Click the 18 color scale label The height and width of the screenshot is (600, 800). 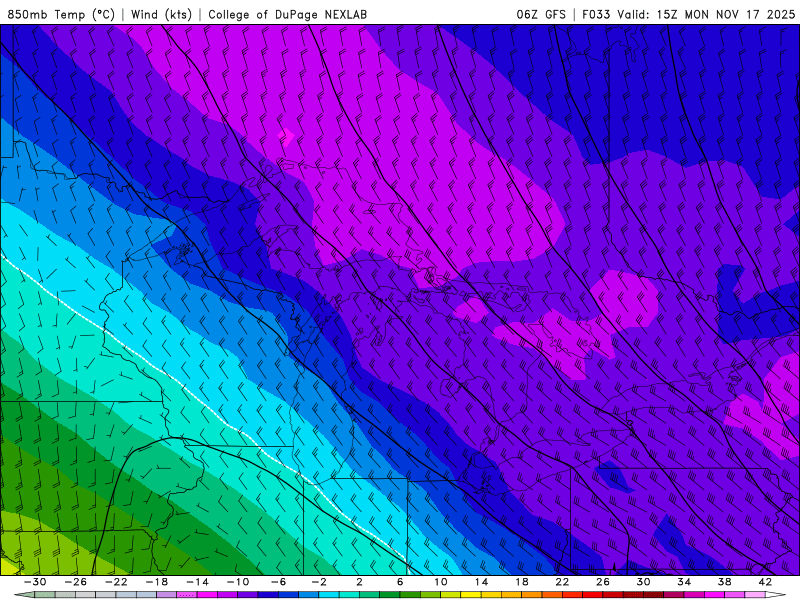click(521, 582)
